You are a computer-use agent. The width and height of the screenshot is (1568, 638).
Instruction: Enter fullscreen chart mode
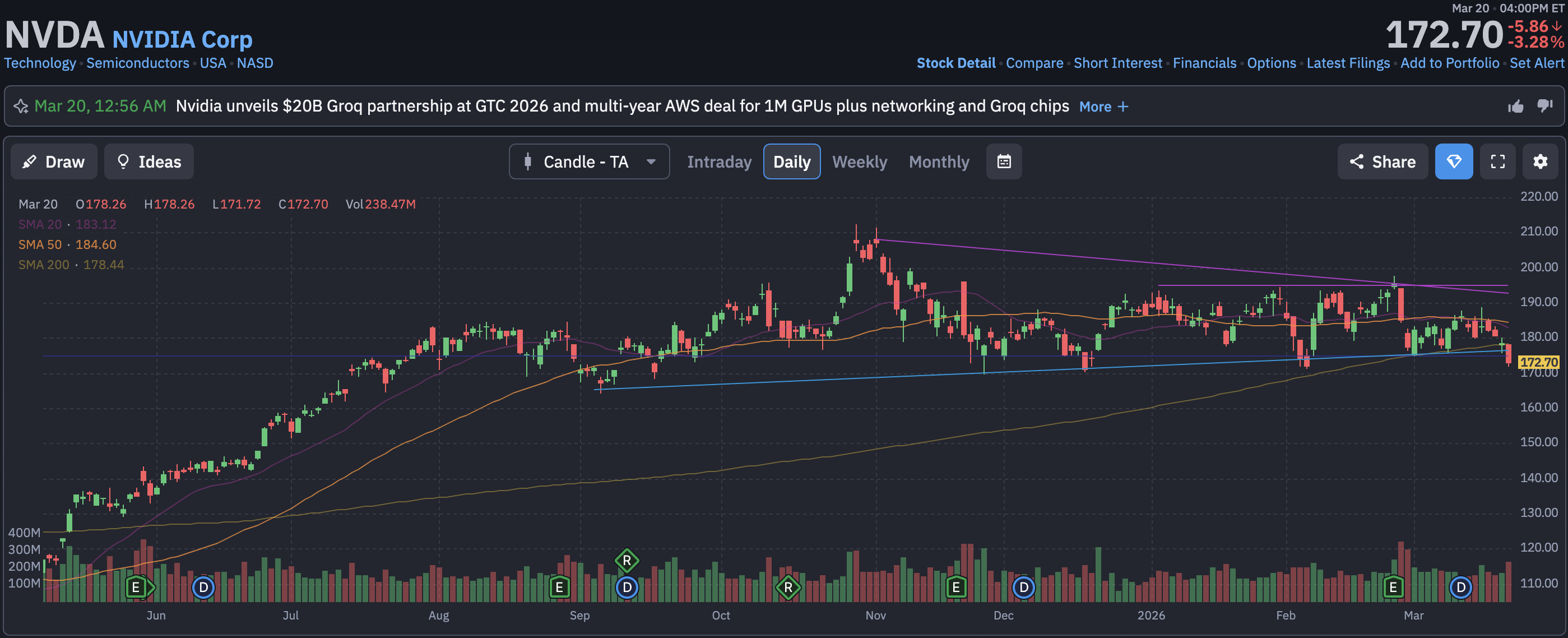pos(1497,161)
